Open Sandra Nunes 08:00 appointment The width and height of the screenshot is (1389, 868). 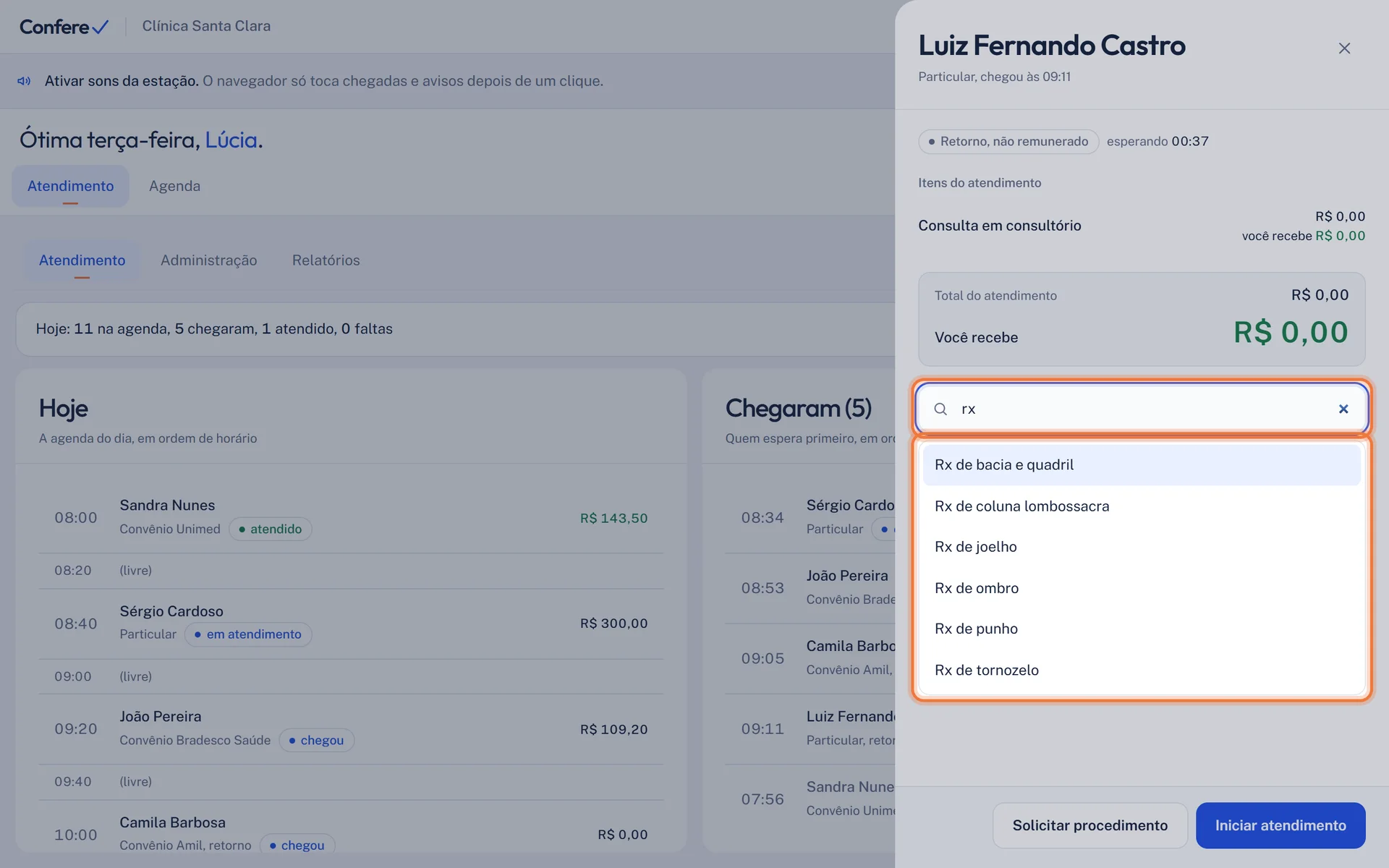tap(351, 518)
